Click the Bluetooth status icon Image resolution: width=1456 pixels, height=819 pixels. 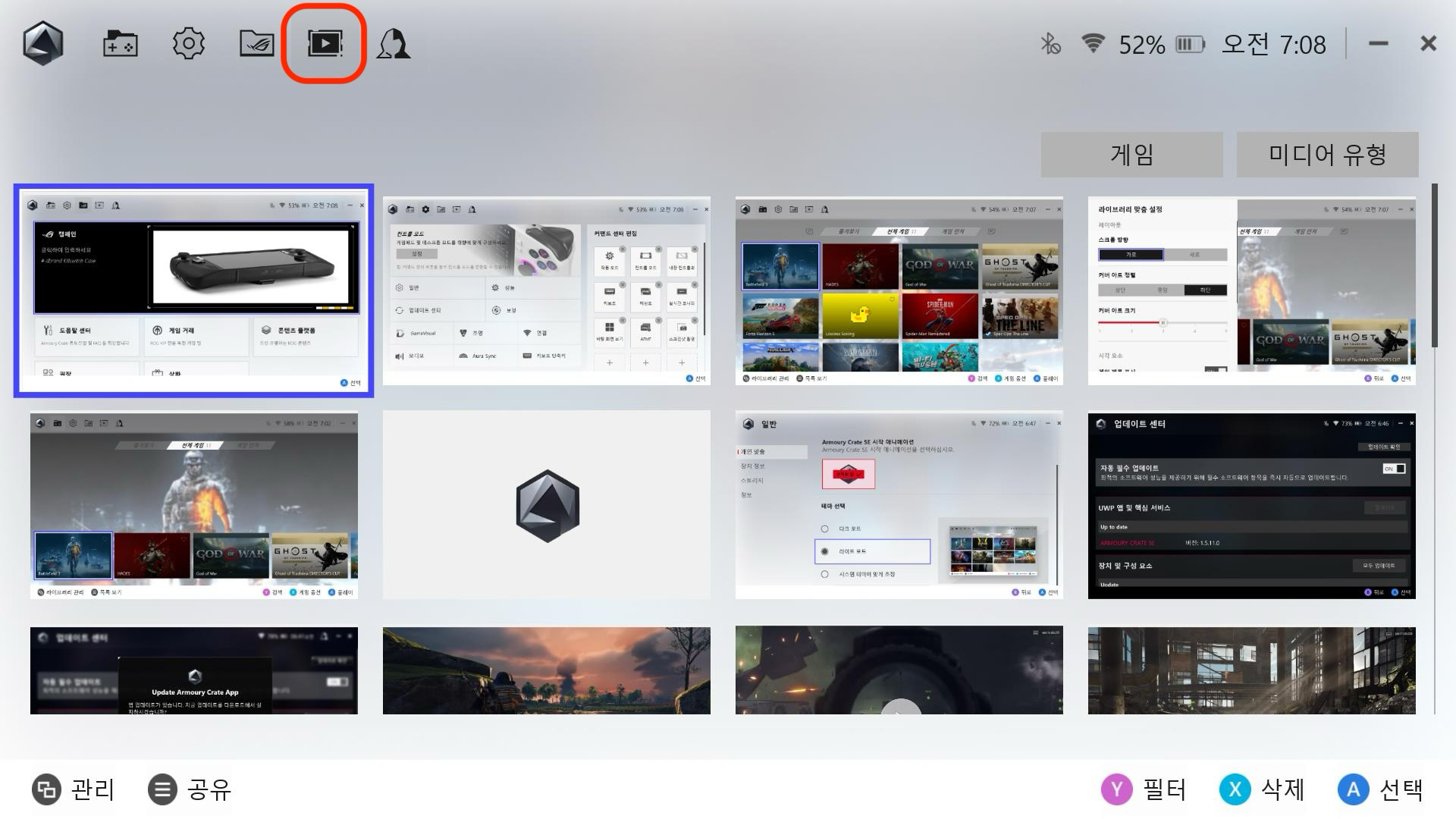coord(1050,44)
